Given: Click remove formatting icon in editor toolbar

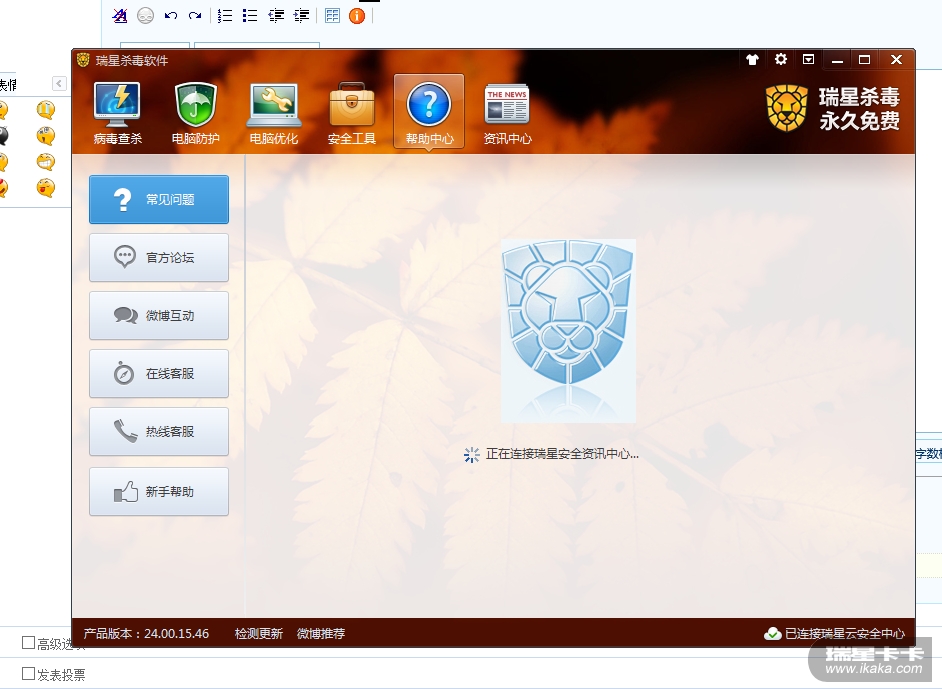Looking at the screenshot, I should coord(120,16).
